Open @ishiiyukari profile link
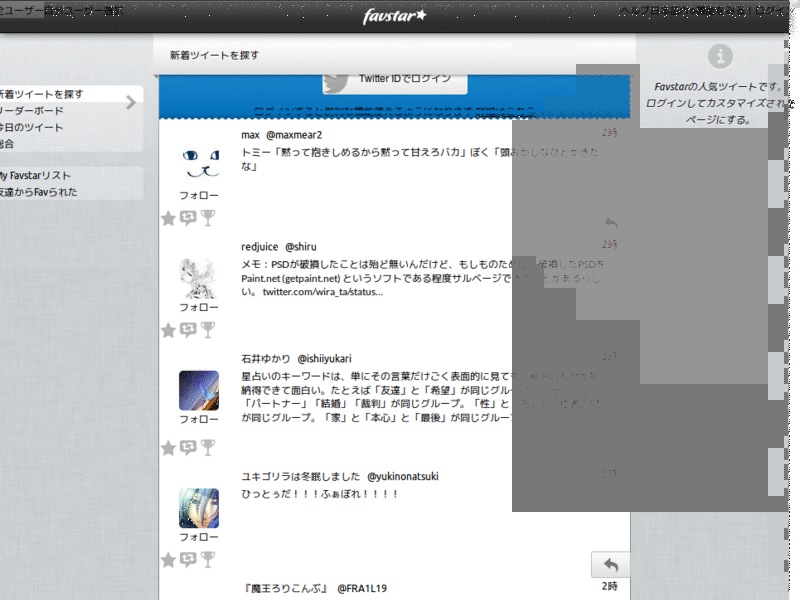 point(324,359)
